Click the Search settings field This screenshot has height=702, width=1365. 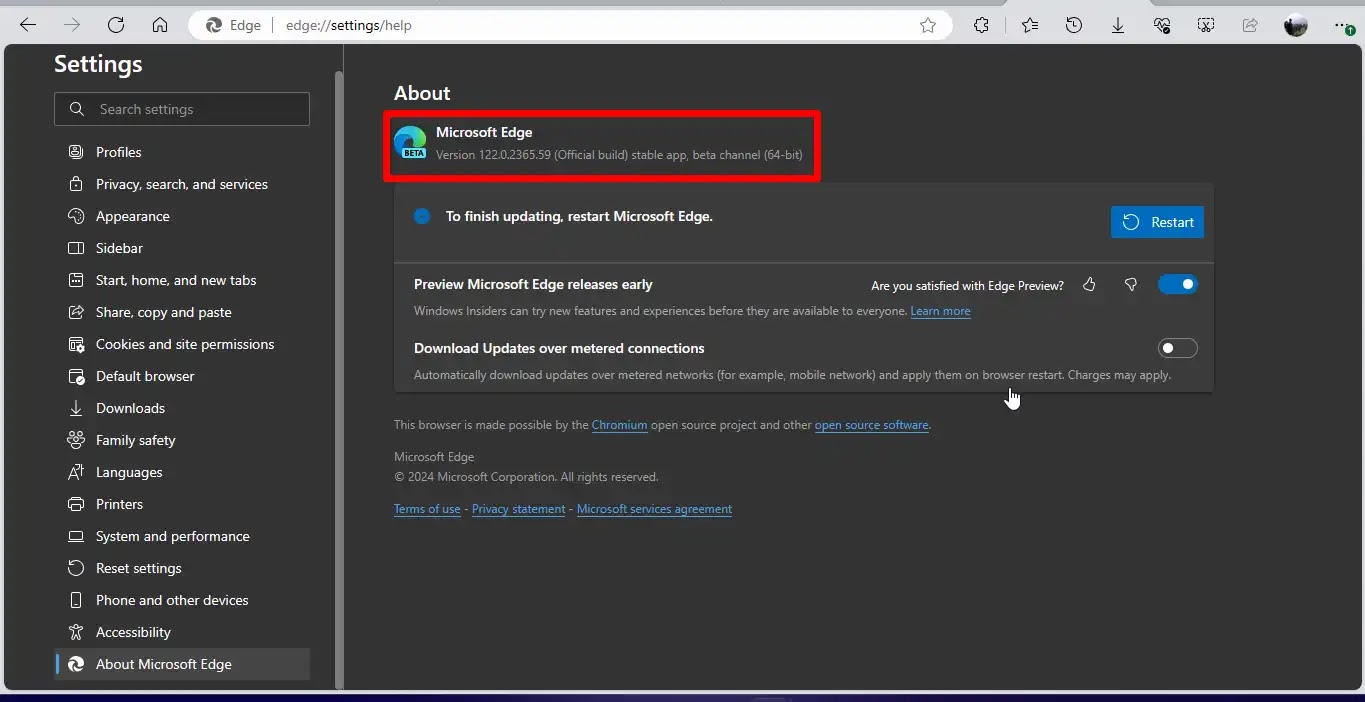[182, 109]
